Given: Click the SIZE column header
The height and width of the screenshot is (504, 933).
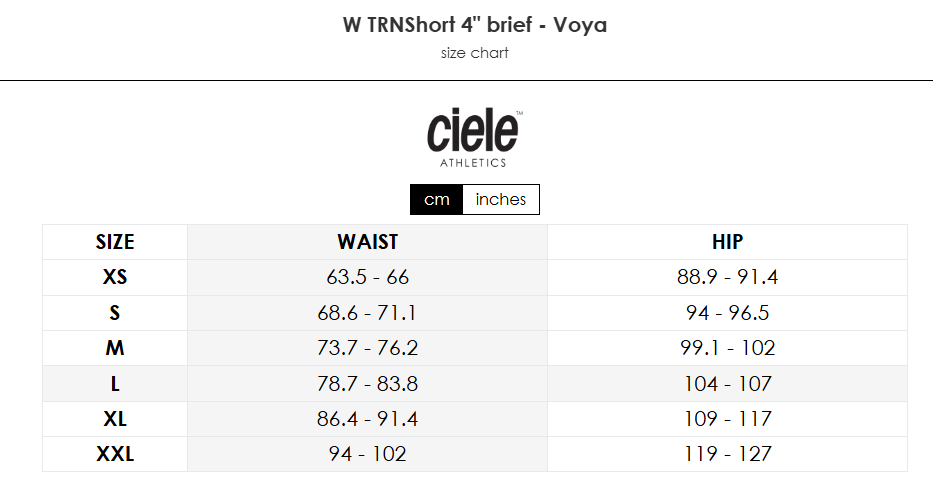Looking at the screenshot, I should (115, 242).
